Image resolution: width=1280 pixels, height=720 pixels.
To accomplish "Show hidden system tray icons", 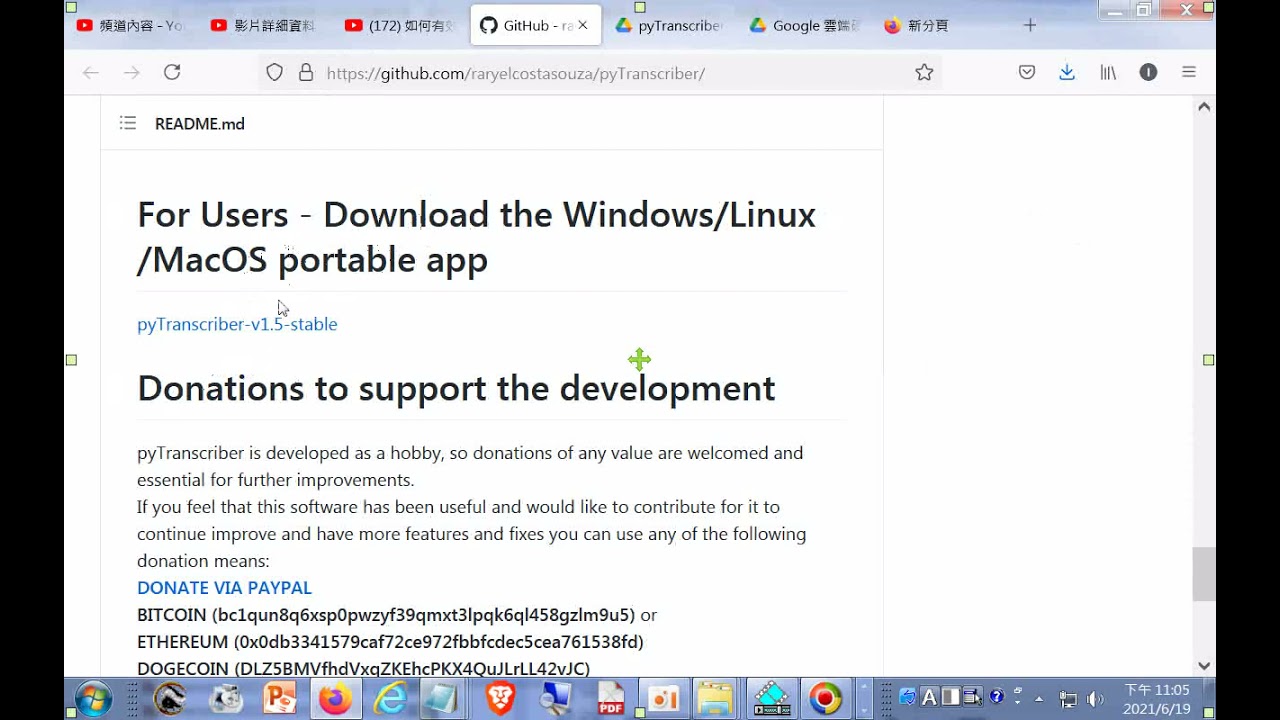I will 1039,699.
